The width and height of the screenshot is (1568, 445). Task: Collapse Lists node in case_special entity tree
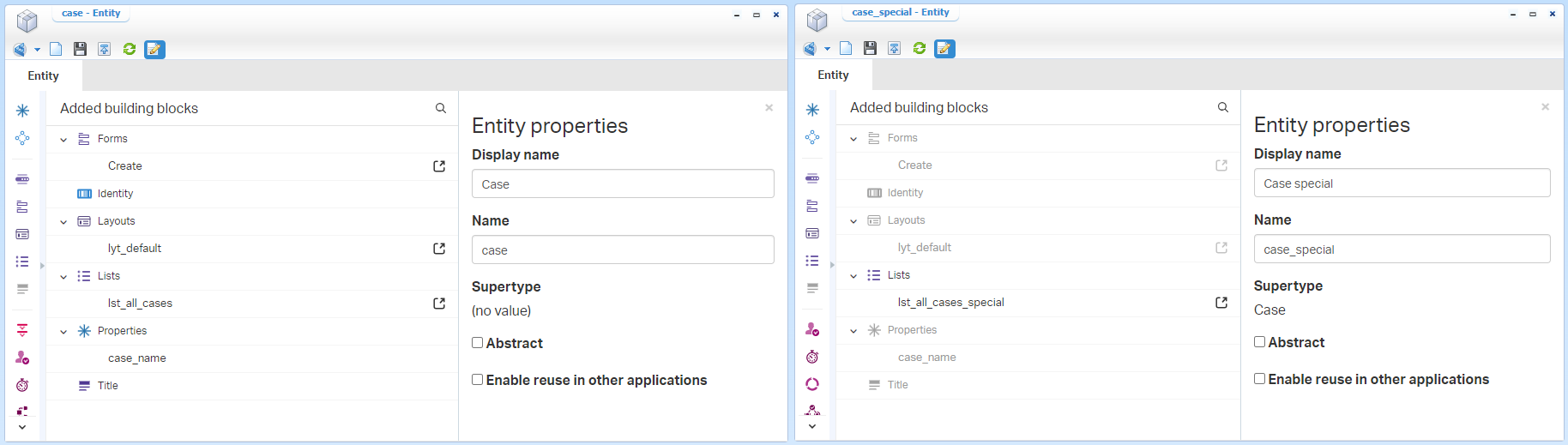pos(853,276)
